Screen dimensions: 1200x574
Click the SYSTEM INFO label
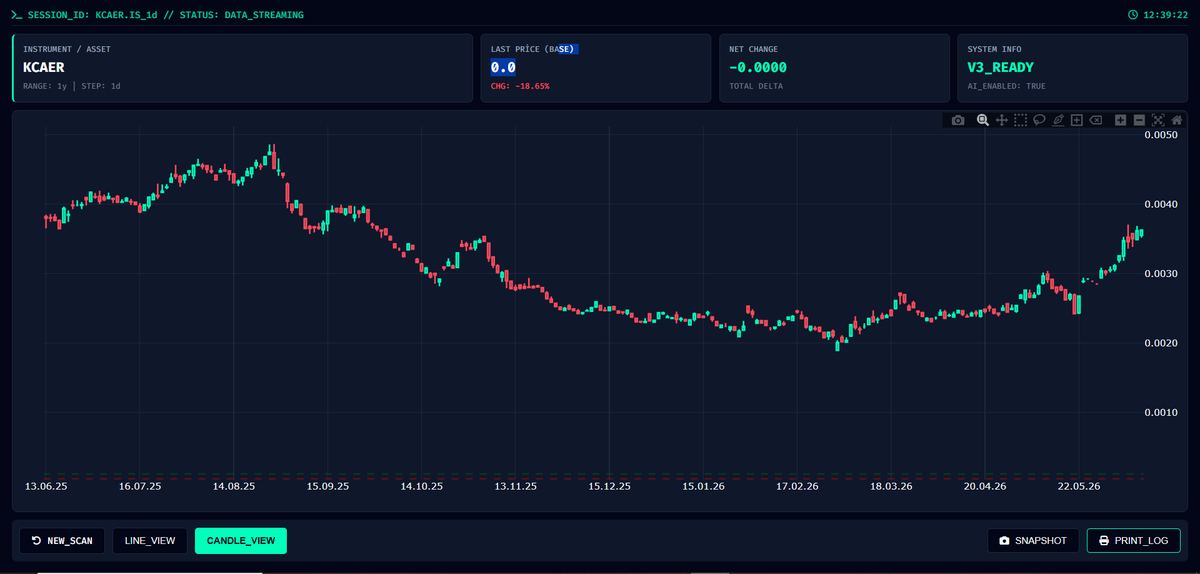pos(994,49)
